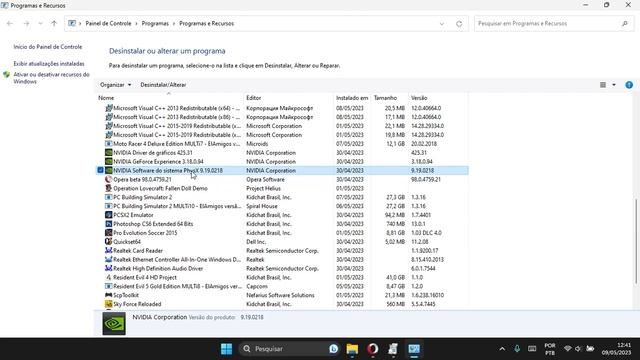Click the Moto Racer 4 program icon
The image size is (640, 360).
click(109, 144)
